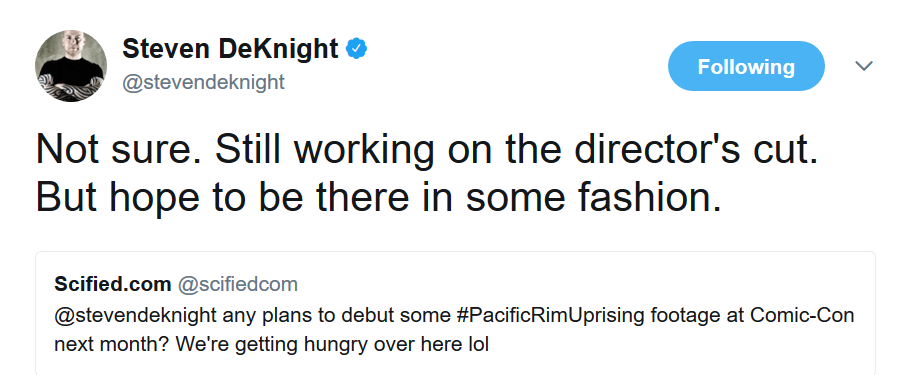
Task: Visit the @stevendeknight handle below the name
Action: [203, 82]
